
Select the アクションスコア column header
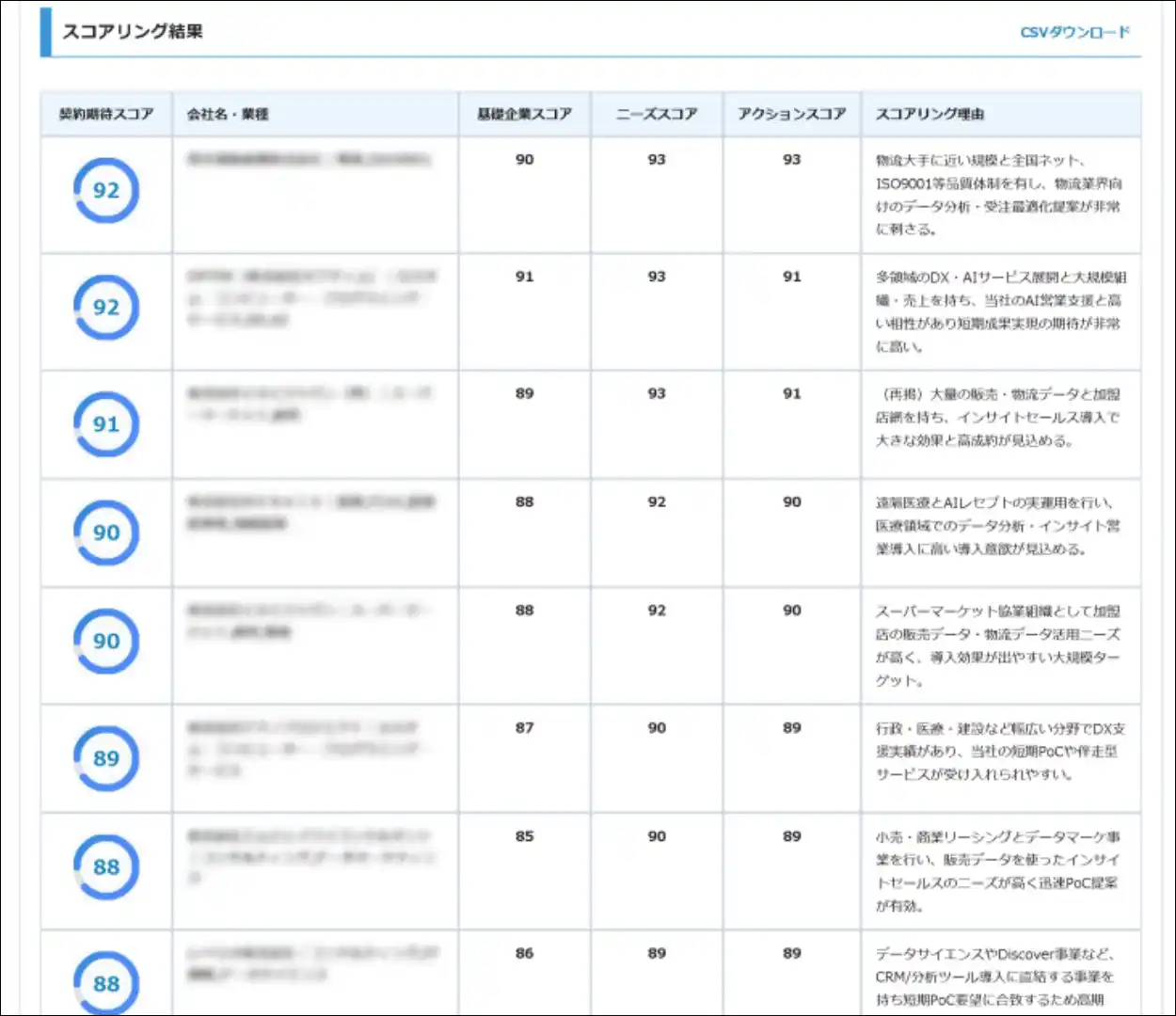[791, 114]
